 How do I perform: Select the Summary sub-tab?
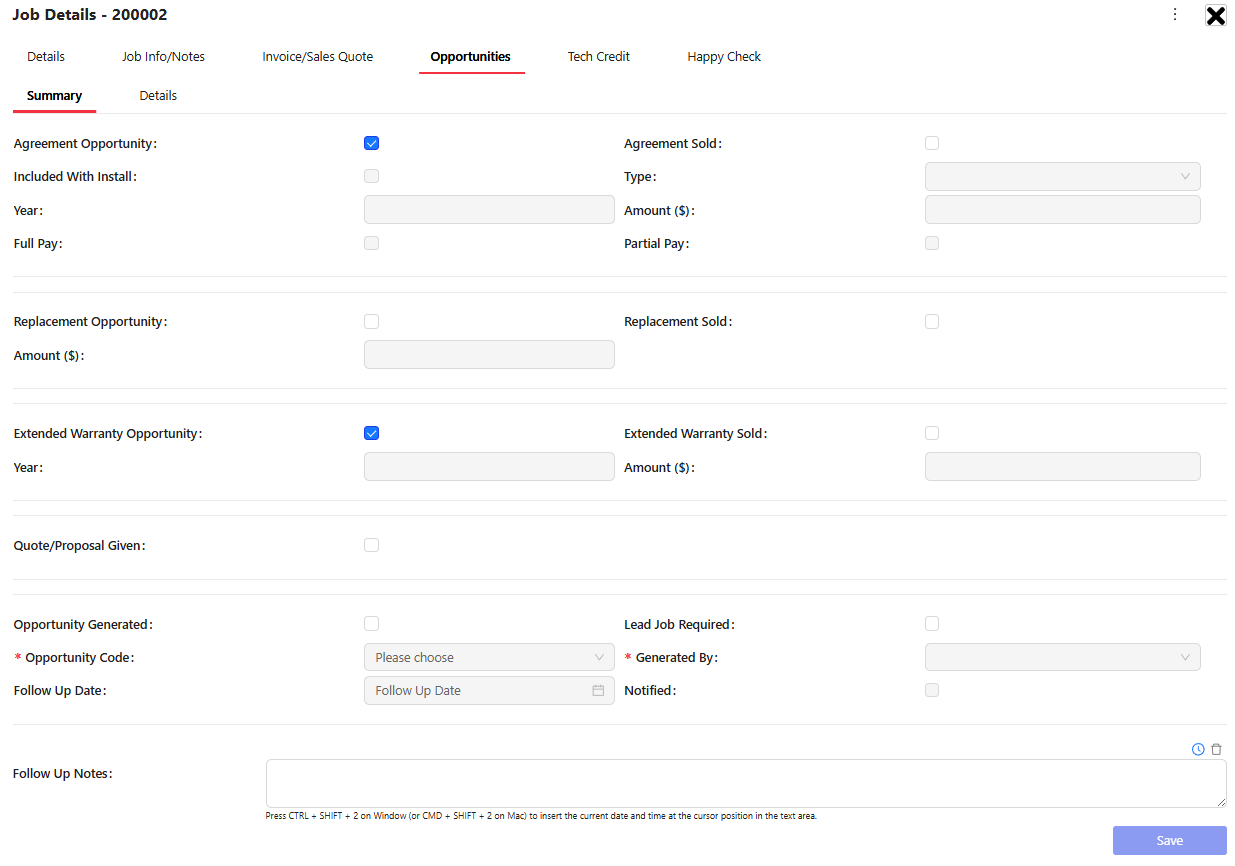click(x=55, y=96)
